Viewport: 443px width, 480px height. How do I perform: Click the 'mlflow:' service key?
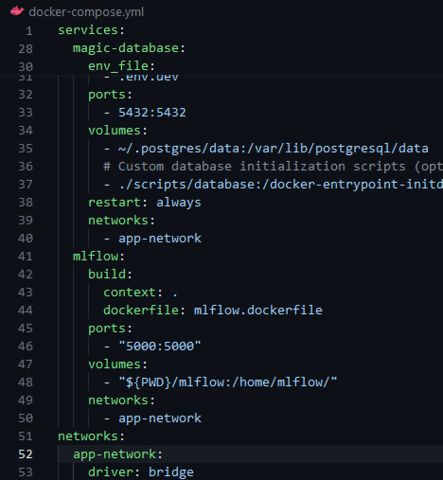click(x=99, y=256)
